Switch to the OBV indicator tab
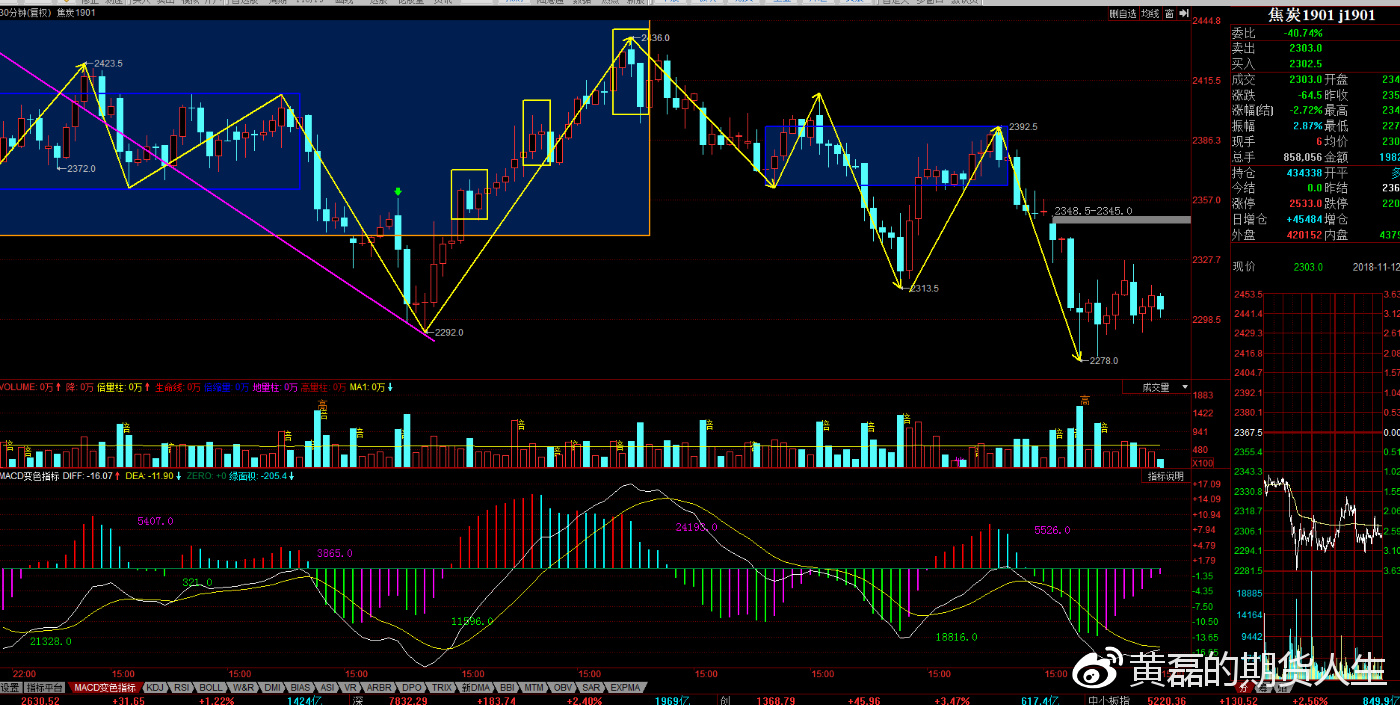This screenshot has width=1400, height=705. tap(563, 688)
